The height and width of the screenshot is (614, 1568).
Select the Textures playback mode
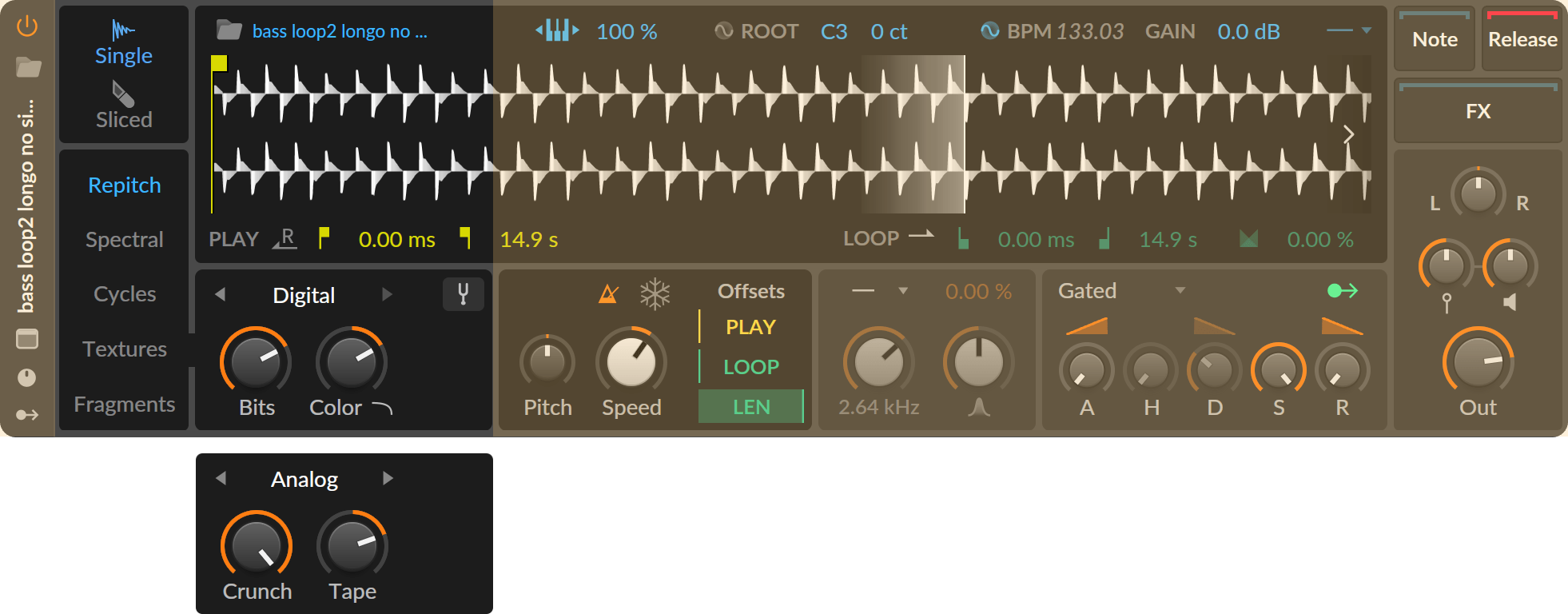click(x=125, y=349)
